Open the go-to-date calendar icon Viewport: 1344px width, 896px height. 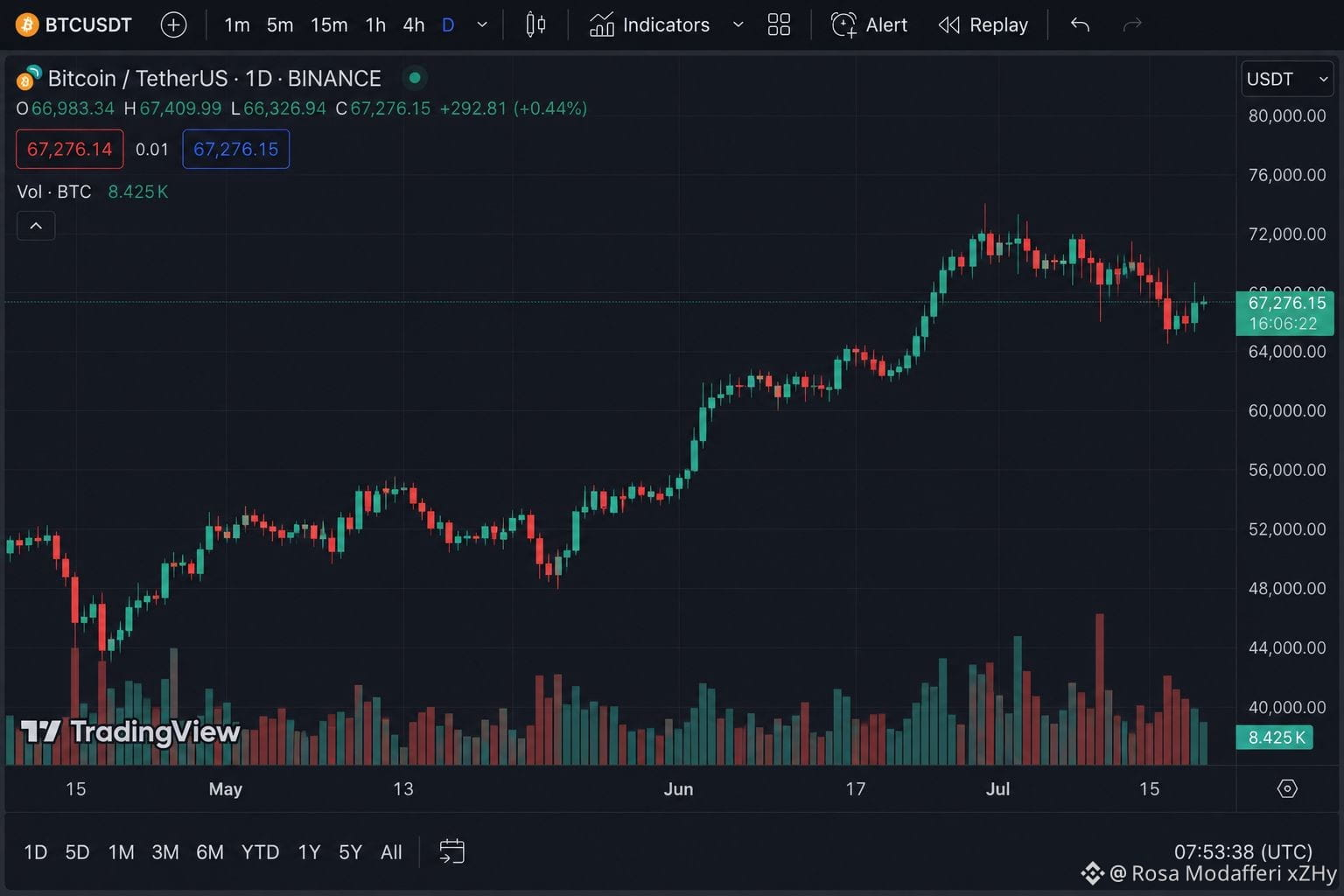tap(451, 851)
